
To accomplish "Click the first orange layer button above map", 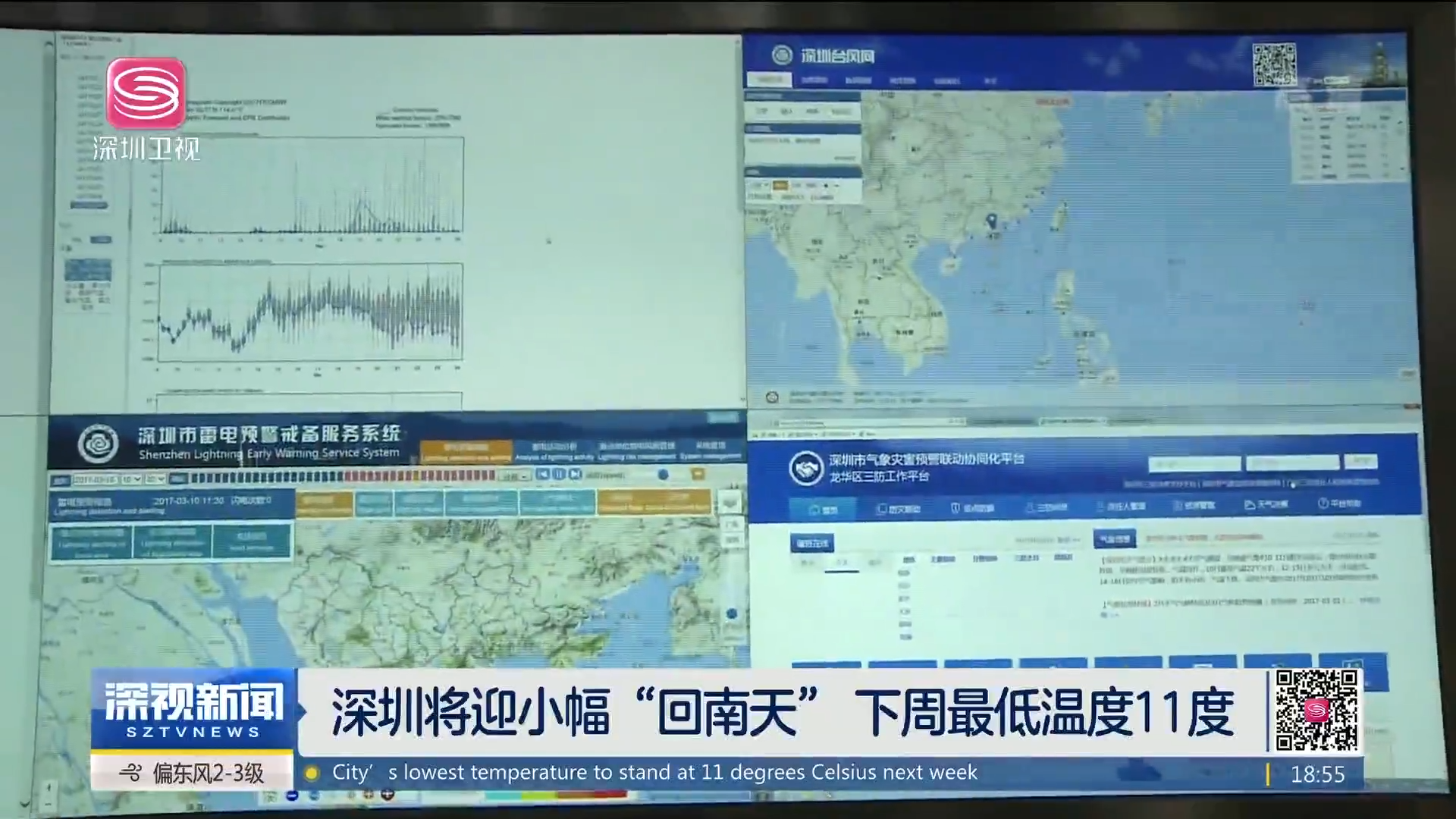I will pyautogui.click(x=324, y=504).
